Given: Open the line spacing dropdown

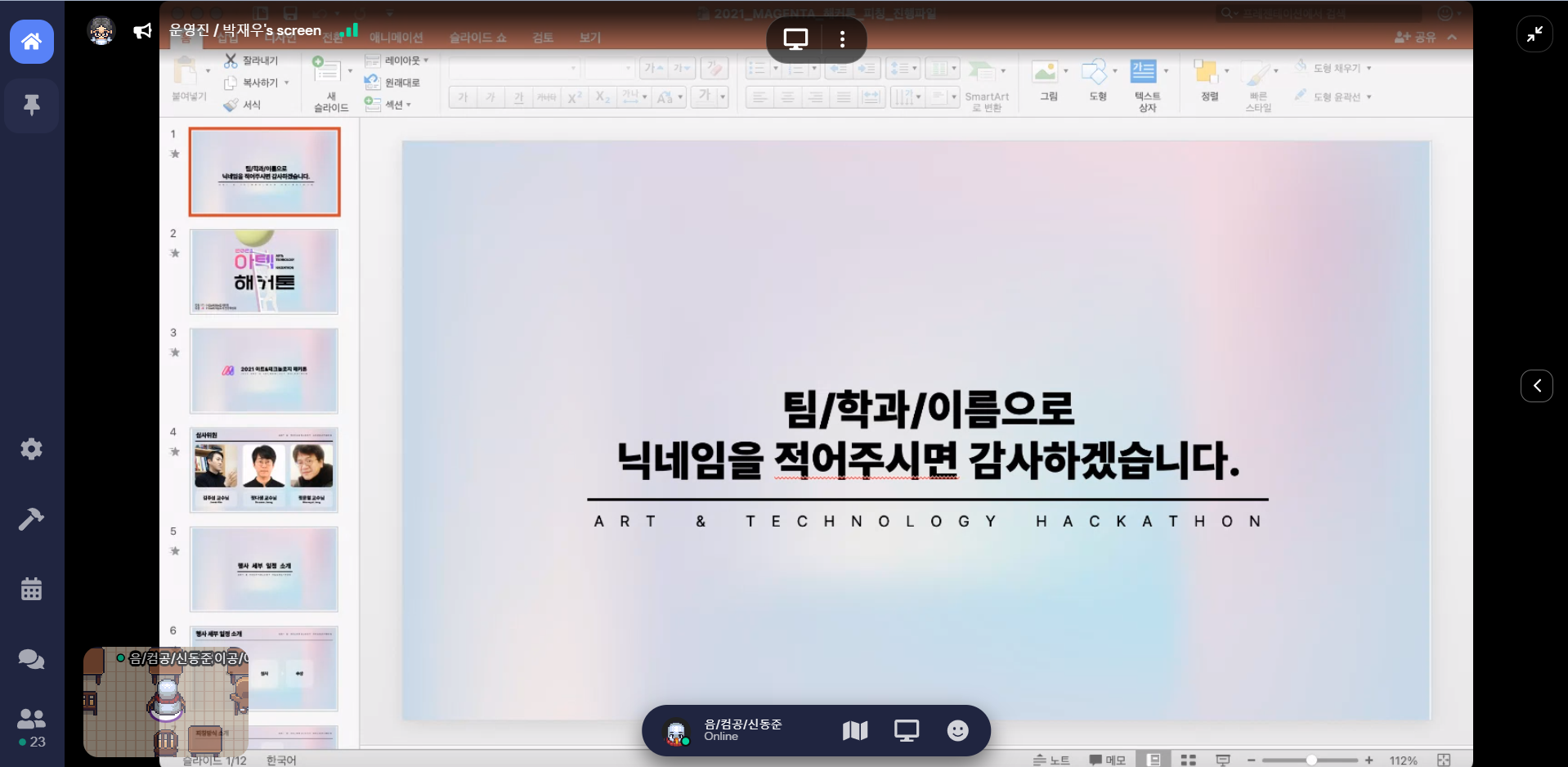Looking at the screenshot, I should point(903,68).
